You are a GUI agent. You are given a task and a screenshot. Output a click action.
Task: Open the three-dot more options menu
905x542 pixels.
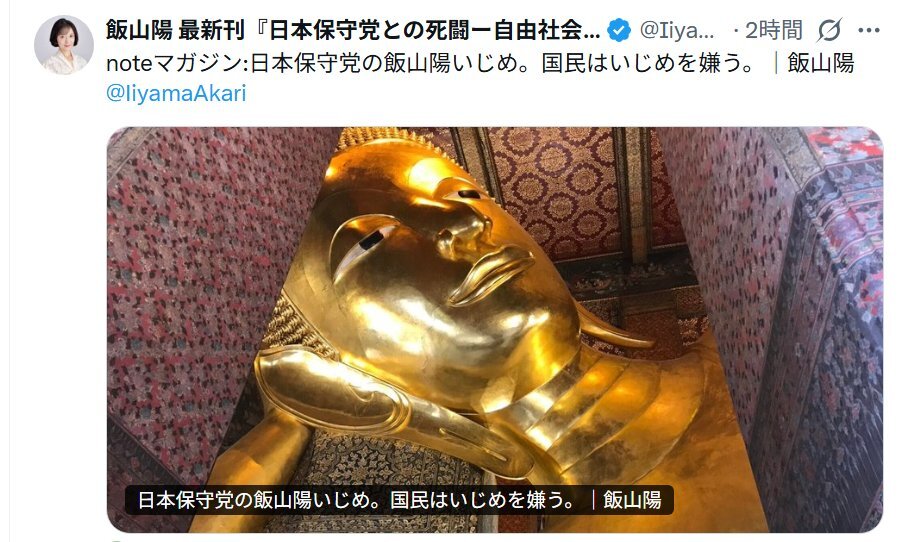pos(869,30)
